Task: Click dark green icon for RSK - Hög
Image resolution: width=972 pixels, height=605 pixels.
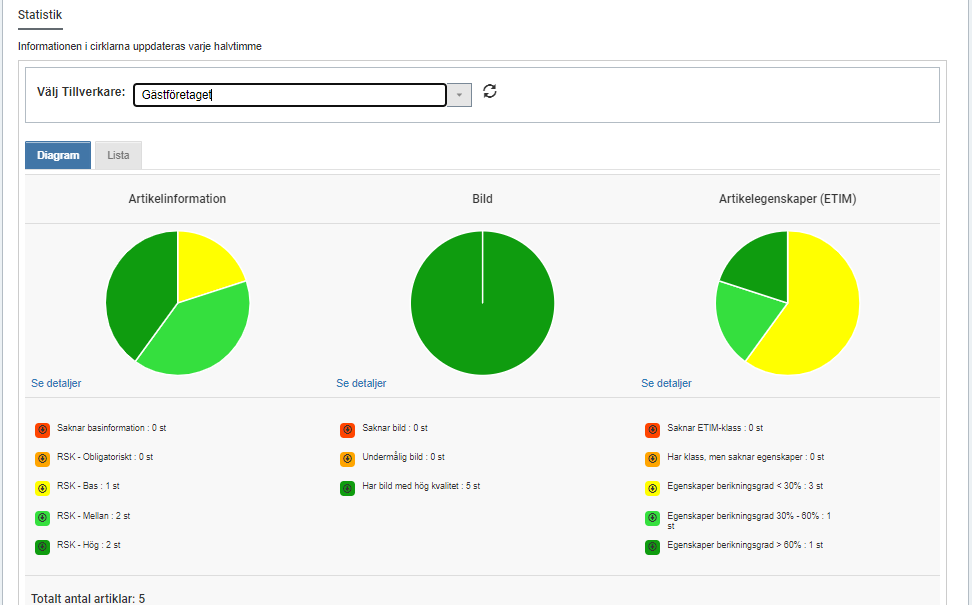Action: (42, 547)
